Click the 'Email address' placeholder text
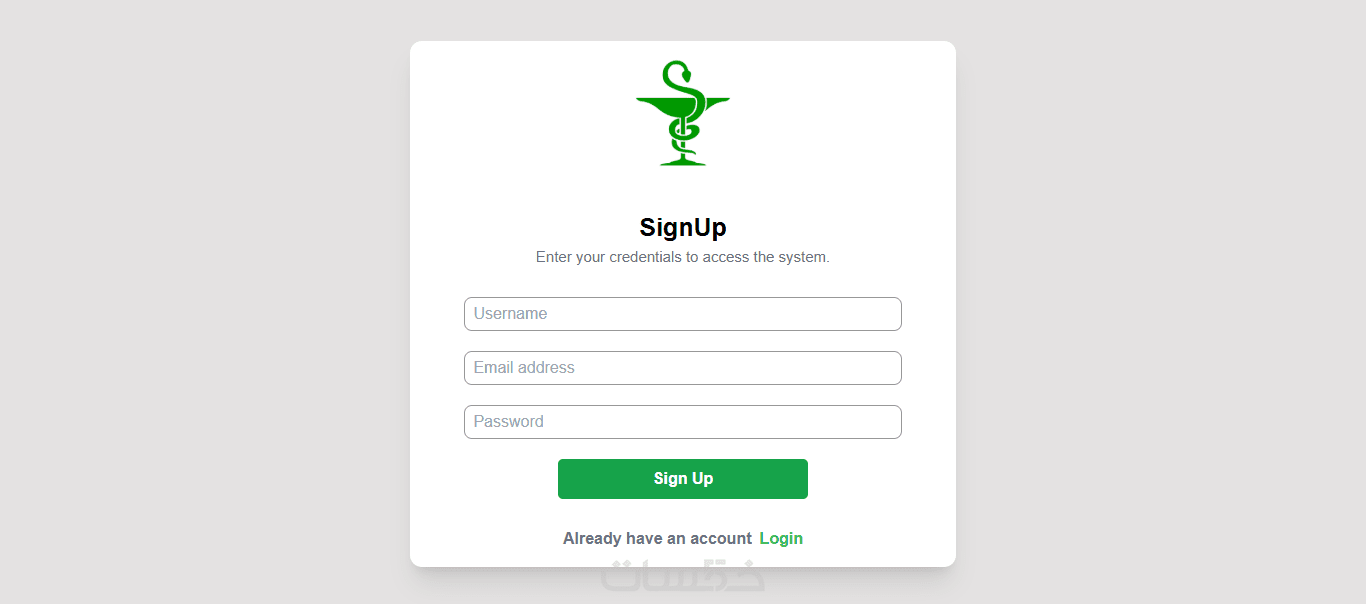 coord(524,368)
